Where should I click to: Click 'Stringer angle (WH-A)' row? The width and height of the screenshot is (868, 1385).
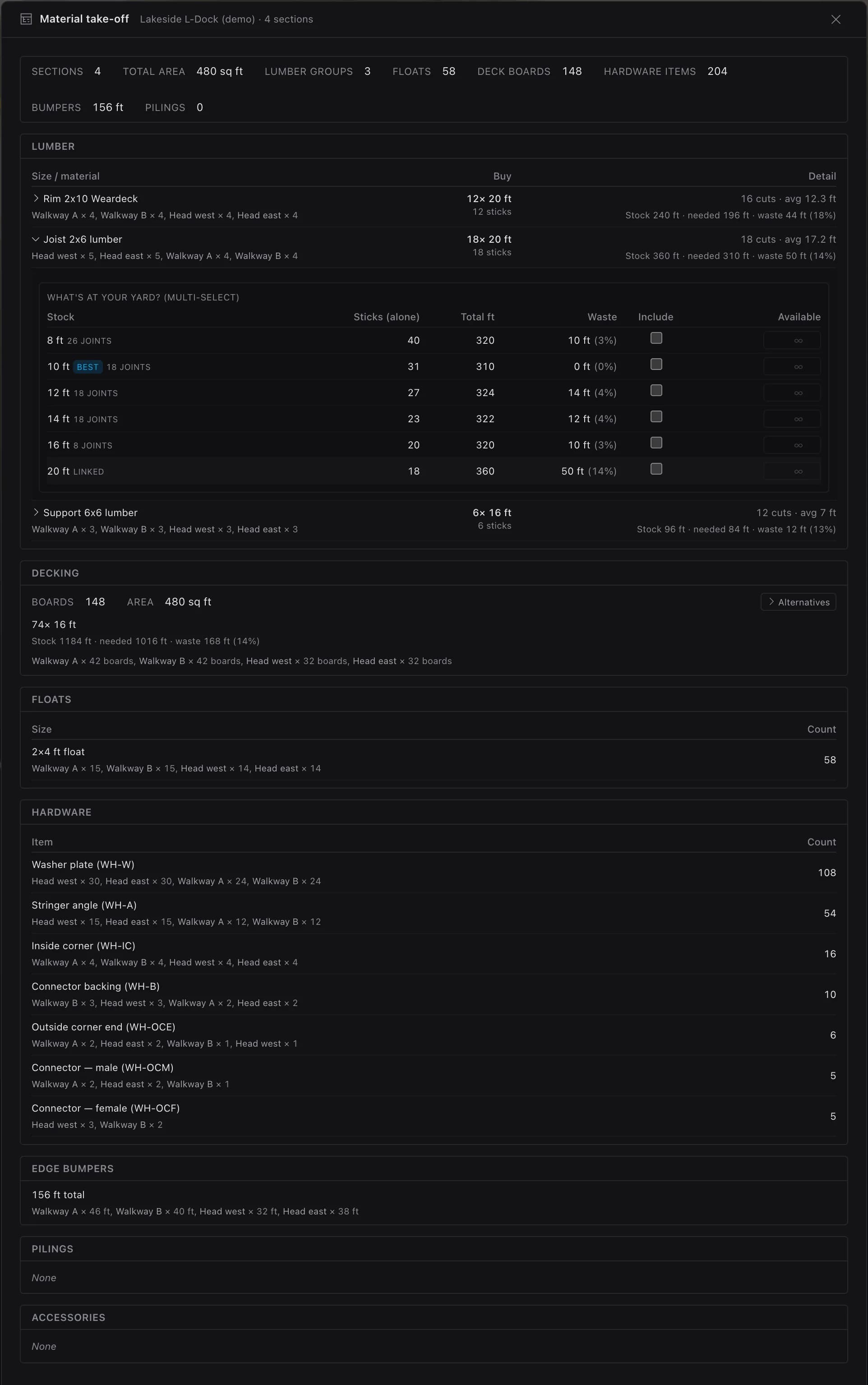tap(434, 913)
